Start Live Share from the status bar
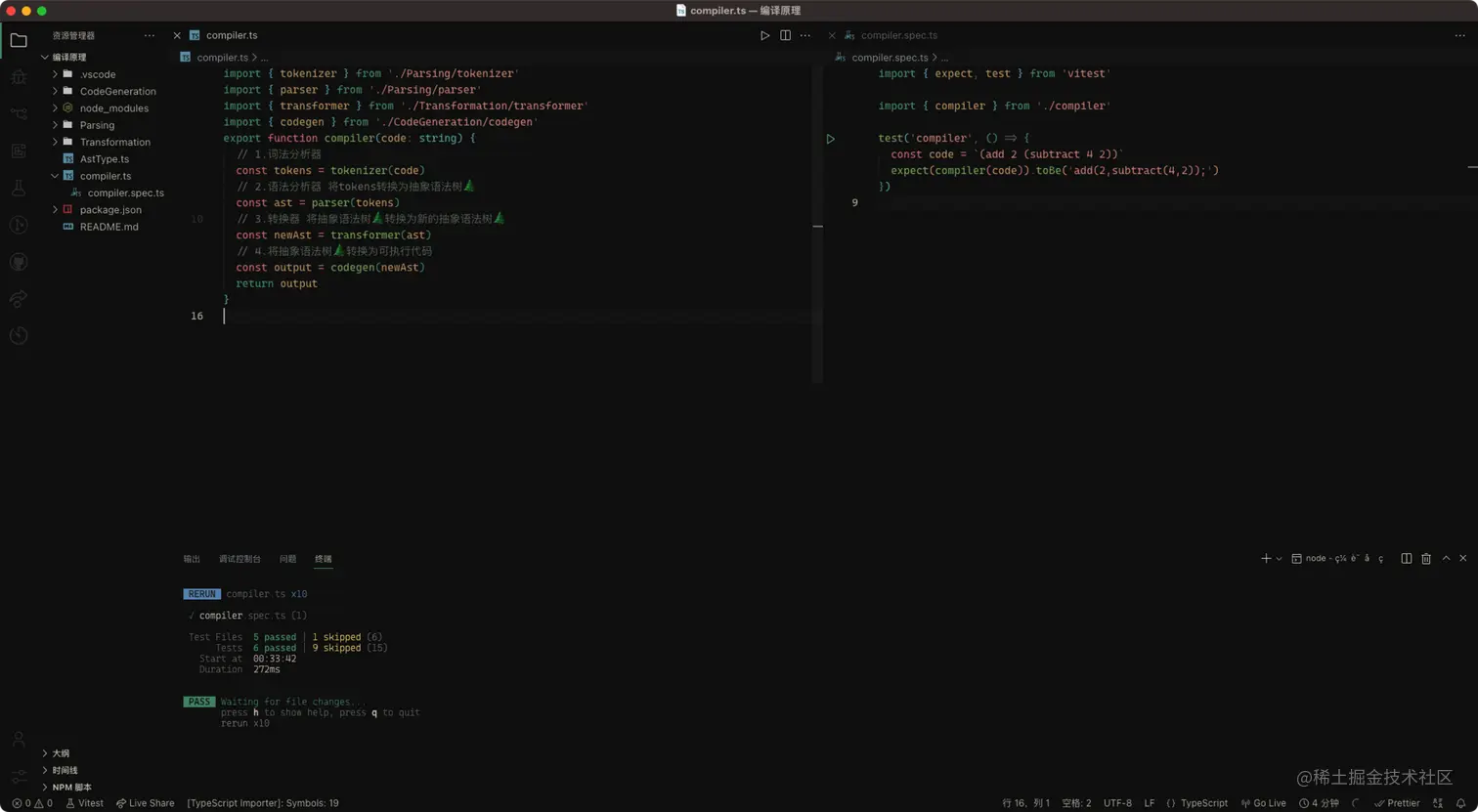Screen dimensions: 1478x812 tap(145, 803)
